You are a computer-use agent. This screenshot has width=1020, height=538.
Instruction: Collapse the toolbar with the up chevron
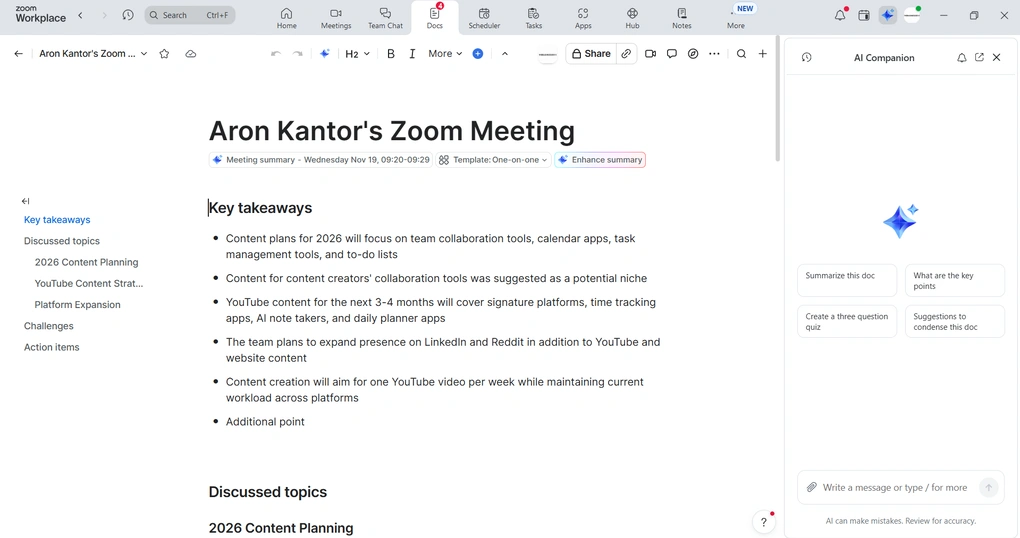[505, 54]
